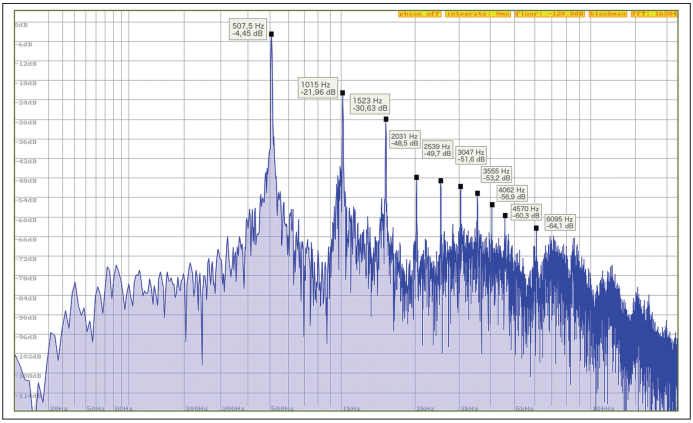This screenshot has width=693, height=423.
Task: Select the 3047 Hz harmonic label
Action: tap(471, 156)
